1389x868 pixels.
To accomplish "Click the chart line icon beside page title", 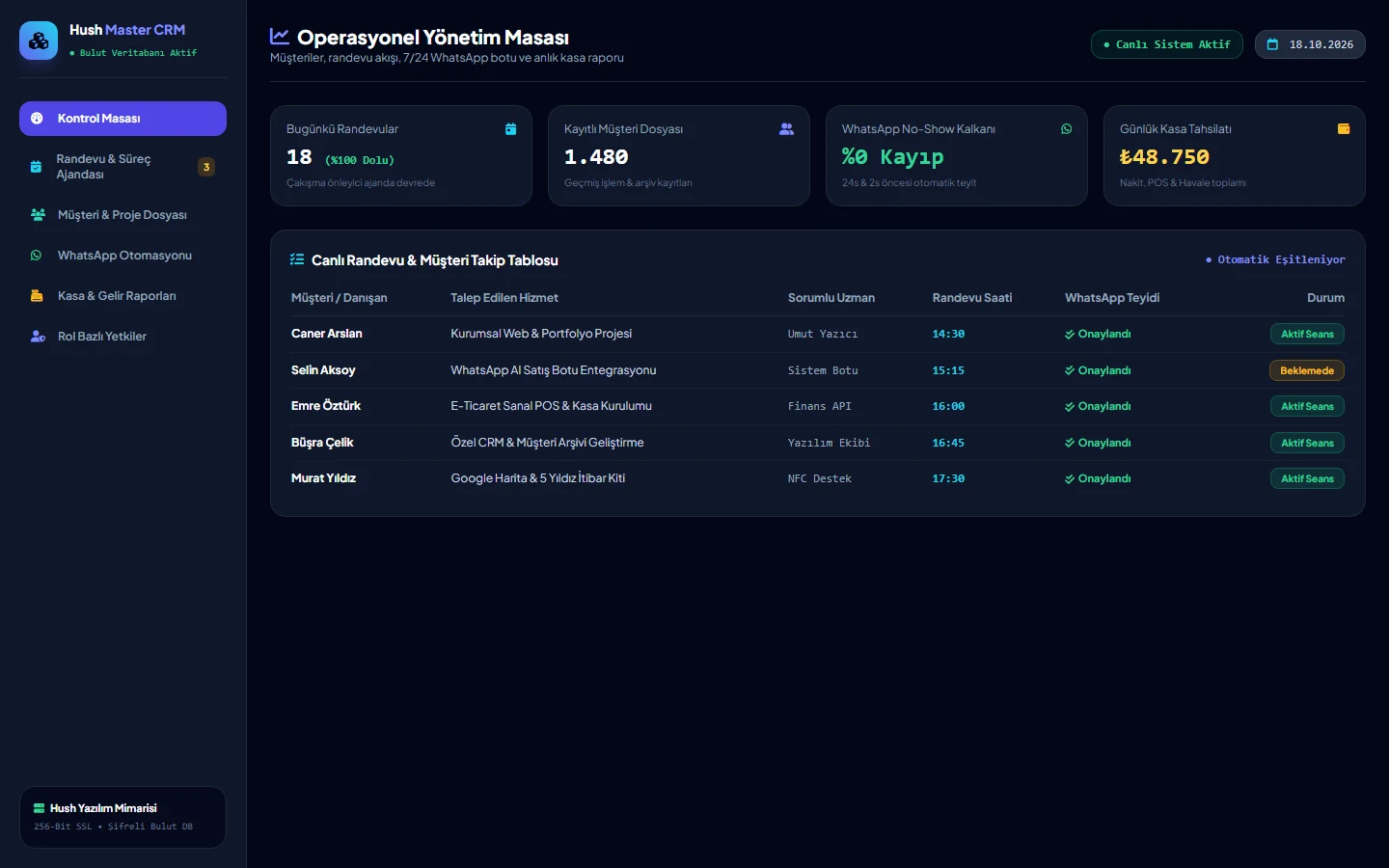I will coord(280,37).
